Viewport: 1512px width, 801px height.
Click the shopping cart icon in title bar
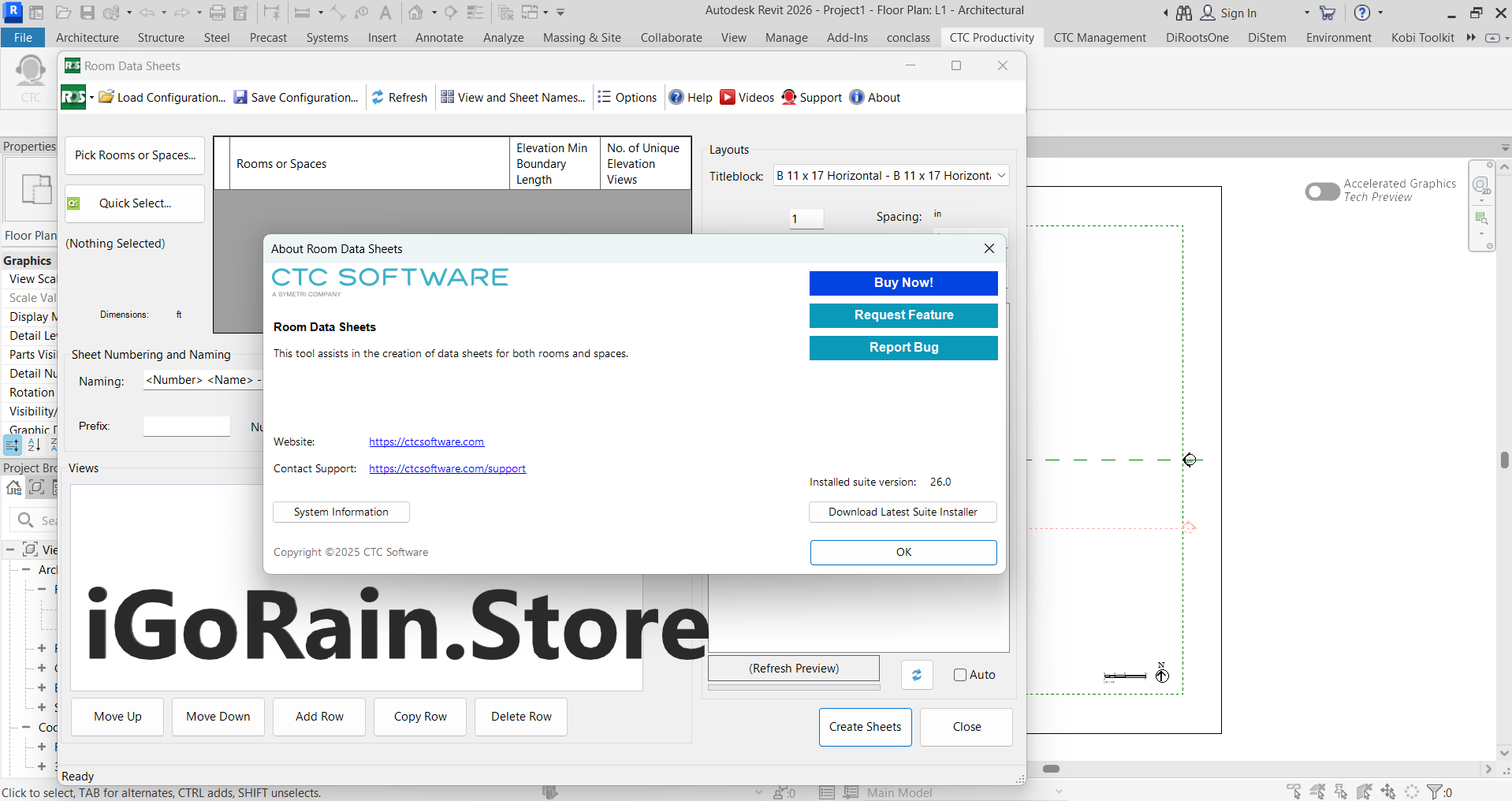tap(1328, 13)
